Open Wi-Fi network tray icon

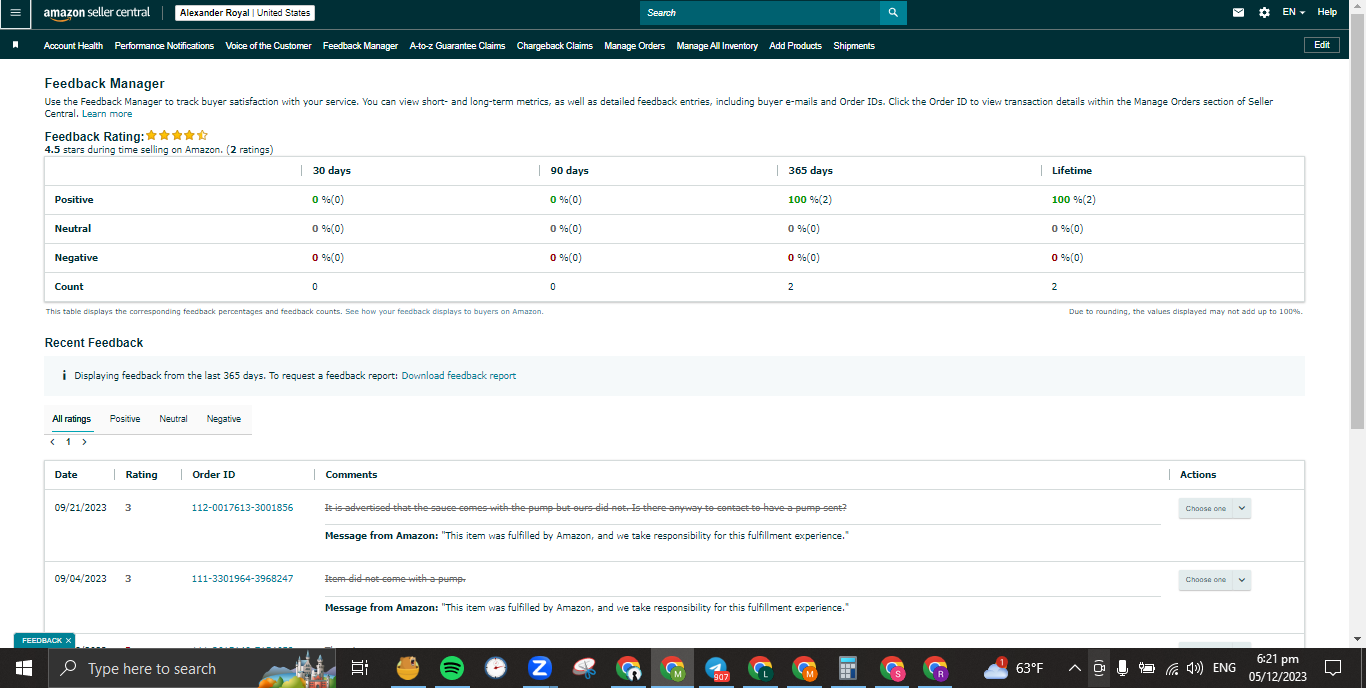pyautogui.click(x=1171, y=668)
